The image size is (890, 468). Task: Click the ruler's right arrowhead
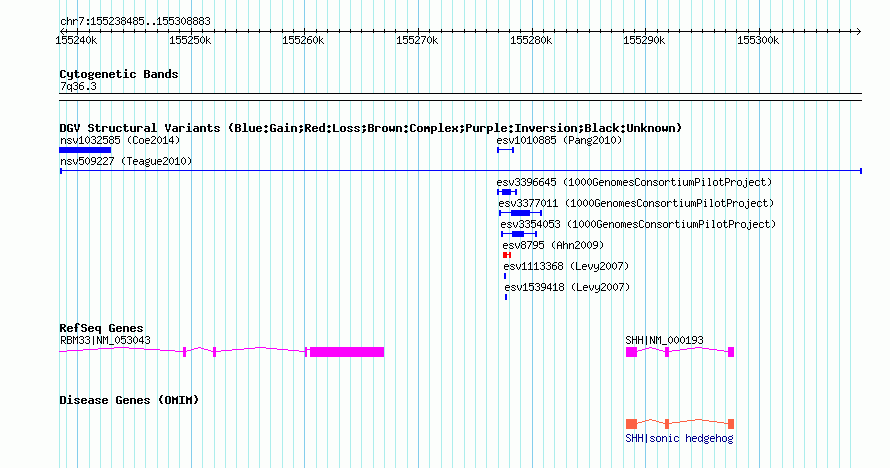pyautogui.click(x=859, y=31)
